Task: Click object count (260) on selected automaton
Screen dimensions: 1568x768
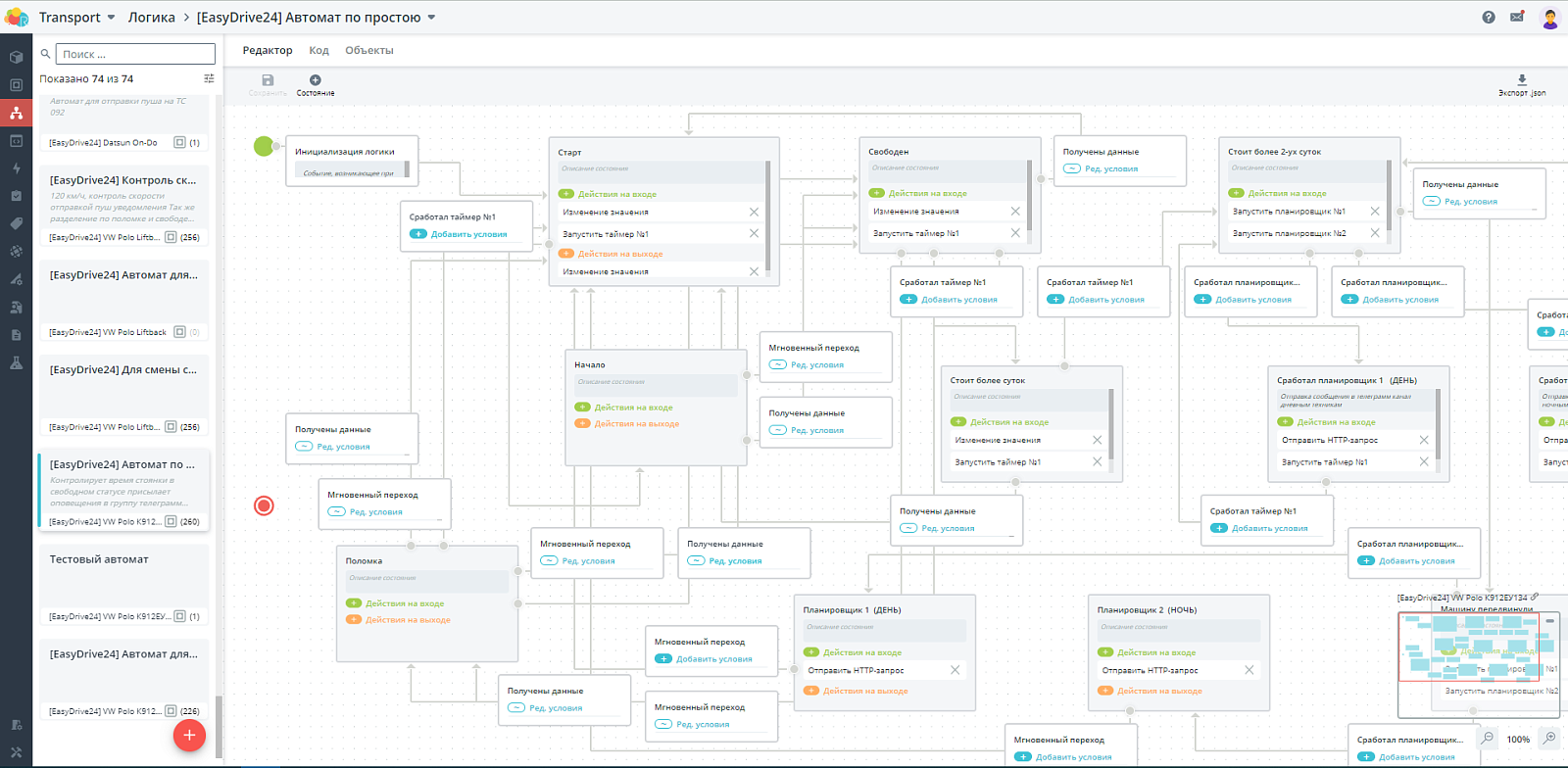Action: 190,522
